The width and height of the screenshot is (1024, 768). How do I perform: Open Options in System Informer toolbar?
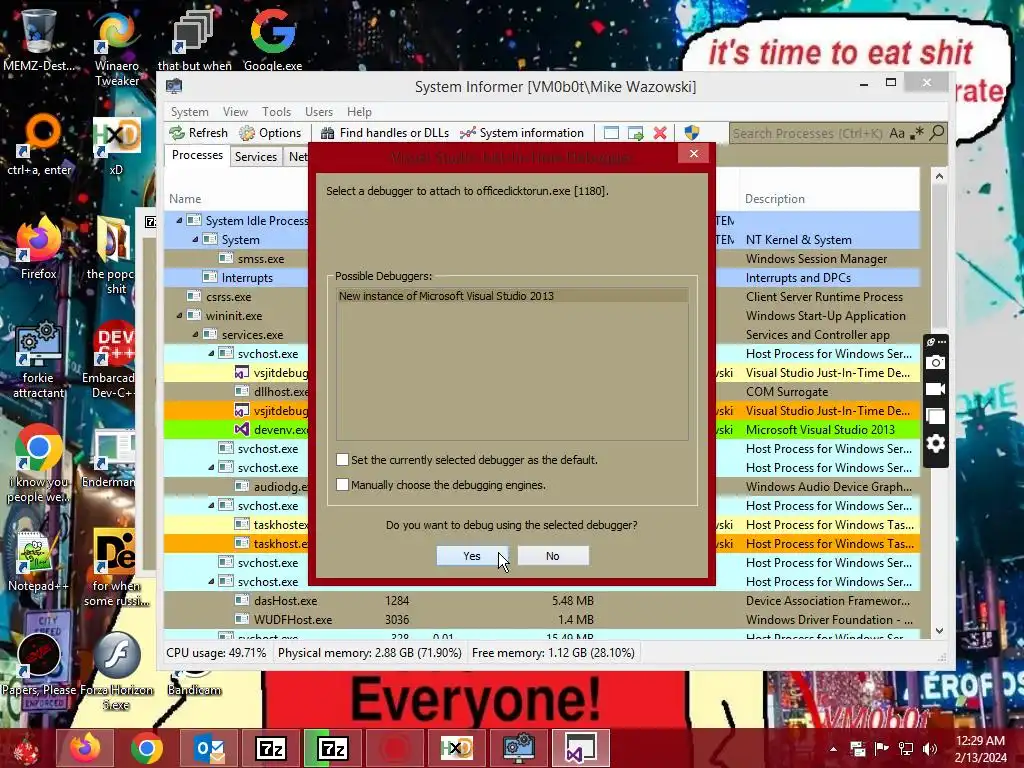[x=270, y=133]
